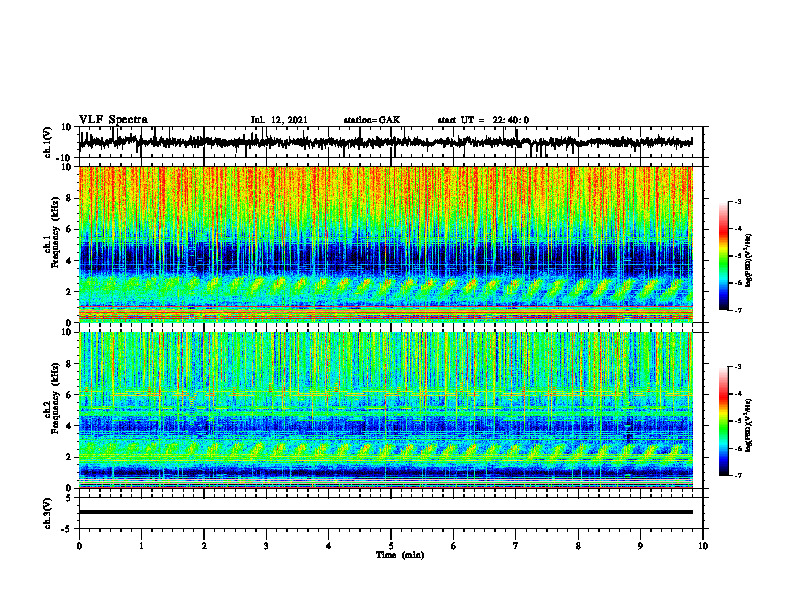
Task: Click the 4 tick label on Time axis
Action: 329,546
